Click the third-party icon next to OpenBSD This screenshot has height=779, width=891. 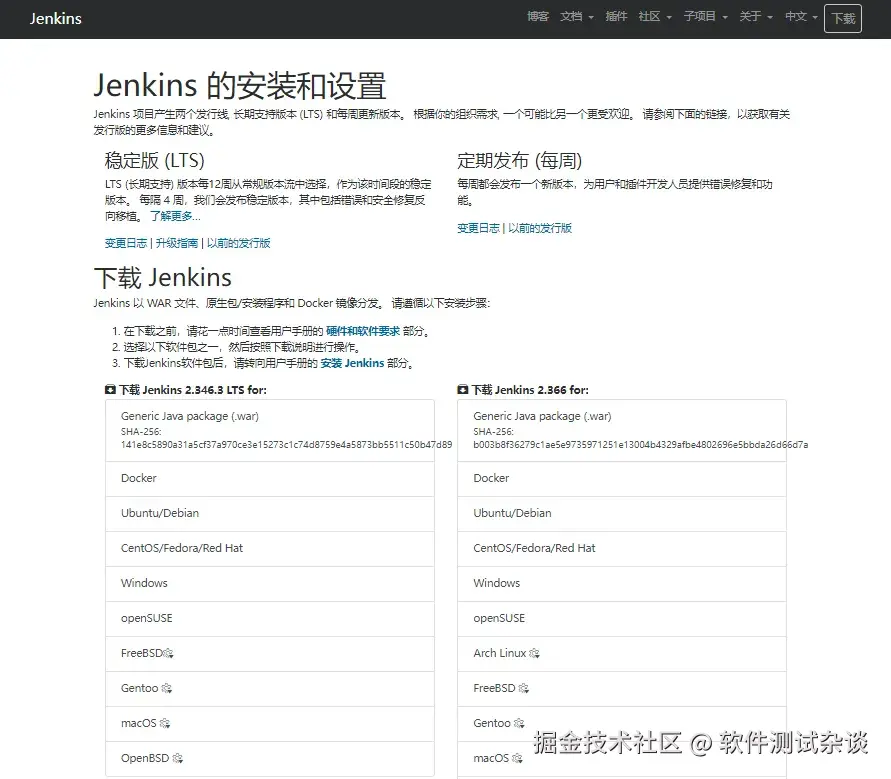coord(177,759)
